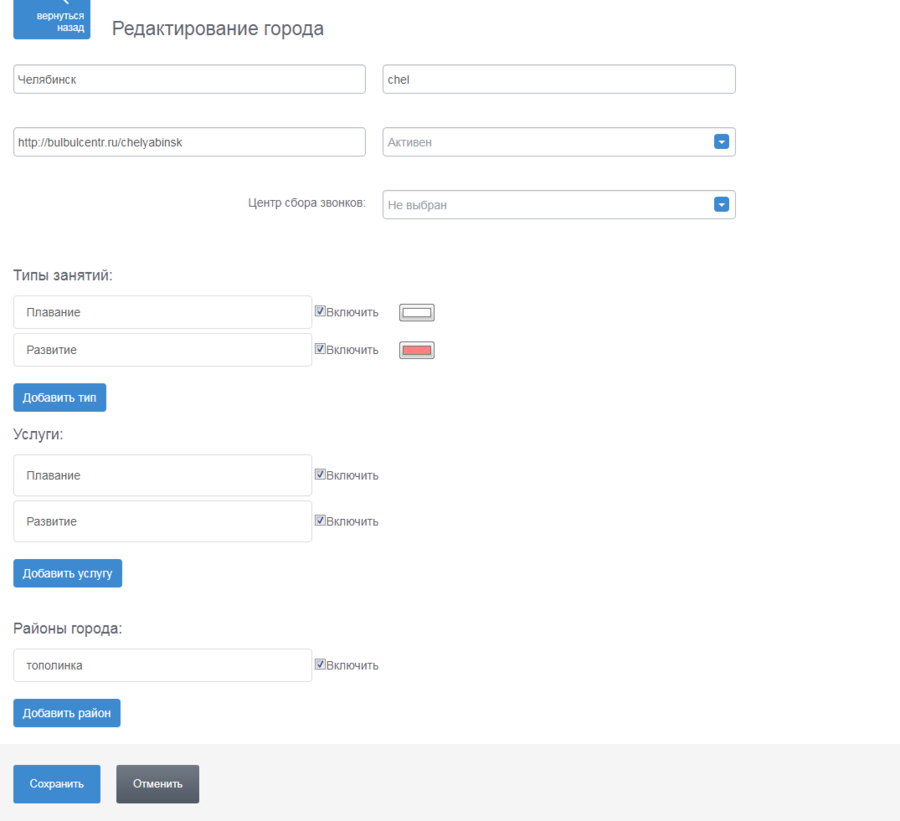Click the blue arrow of the 'Не выбран' dropdown
Image resolution: width=900 pixels, height=821 pixels.
click(x=721, y=204)
